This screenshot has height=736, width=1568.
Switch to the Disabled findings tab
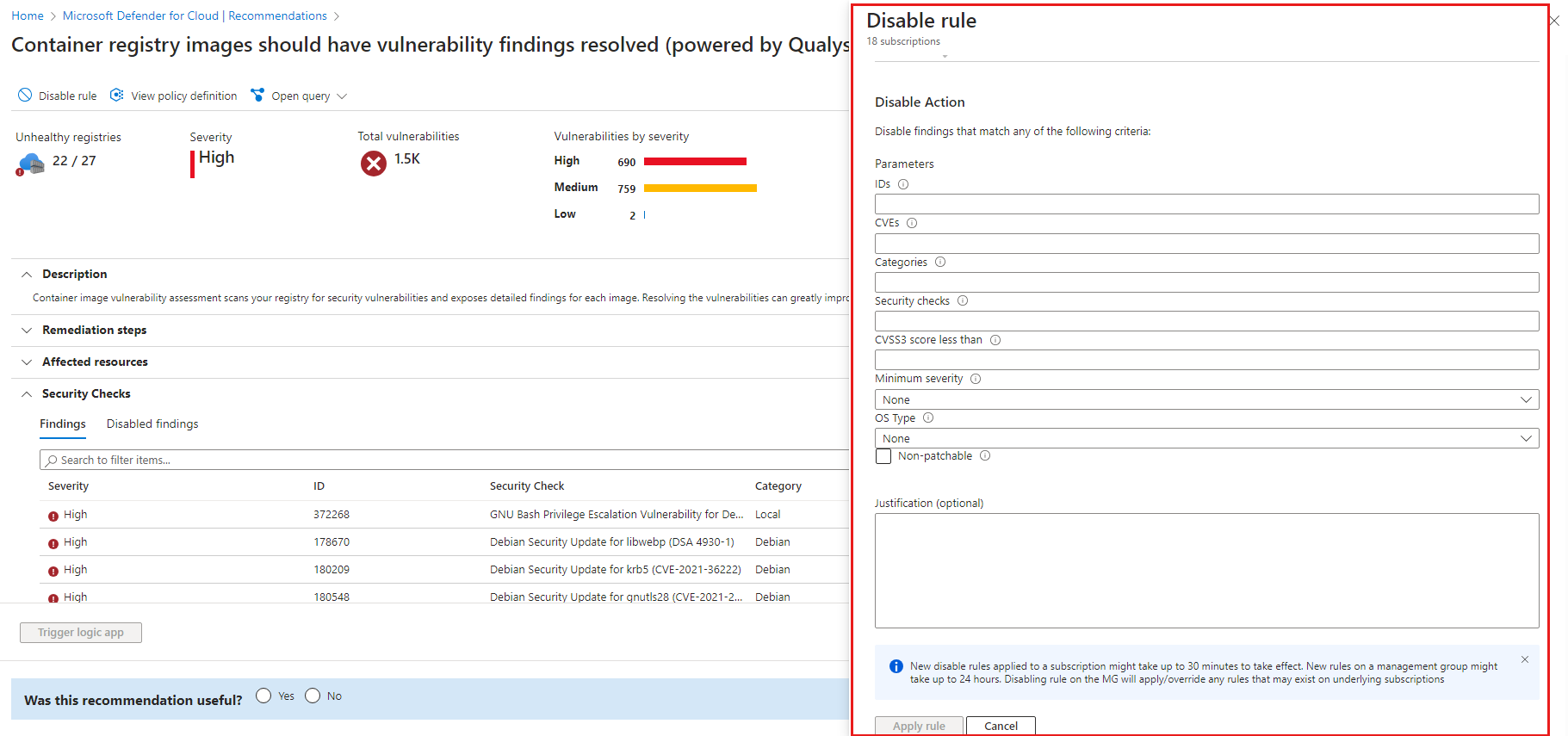tap(152, 424)
